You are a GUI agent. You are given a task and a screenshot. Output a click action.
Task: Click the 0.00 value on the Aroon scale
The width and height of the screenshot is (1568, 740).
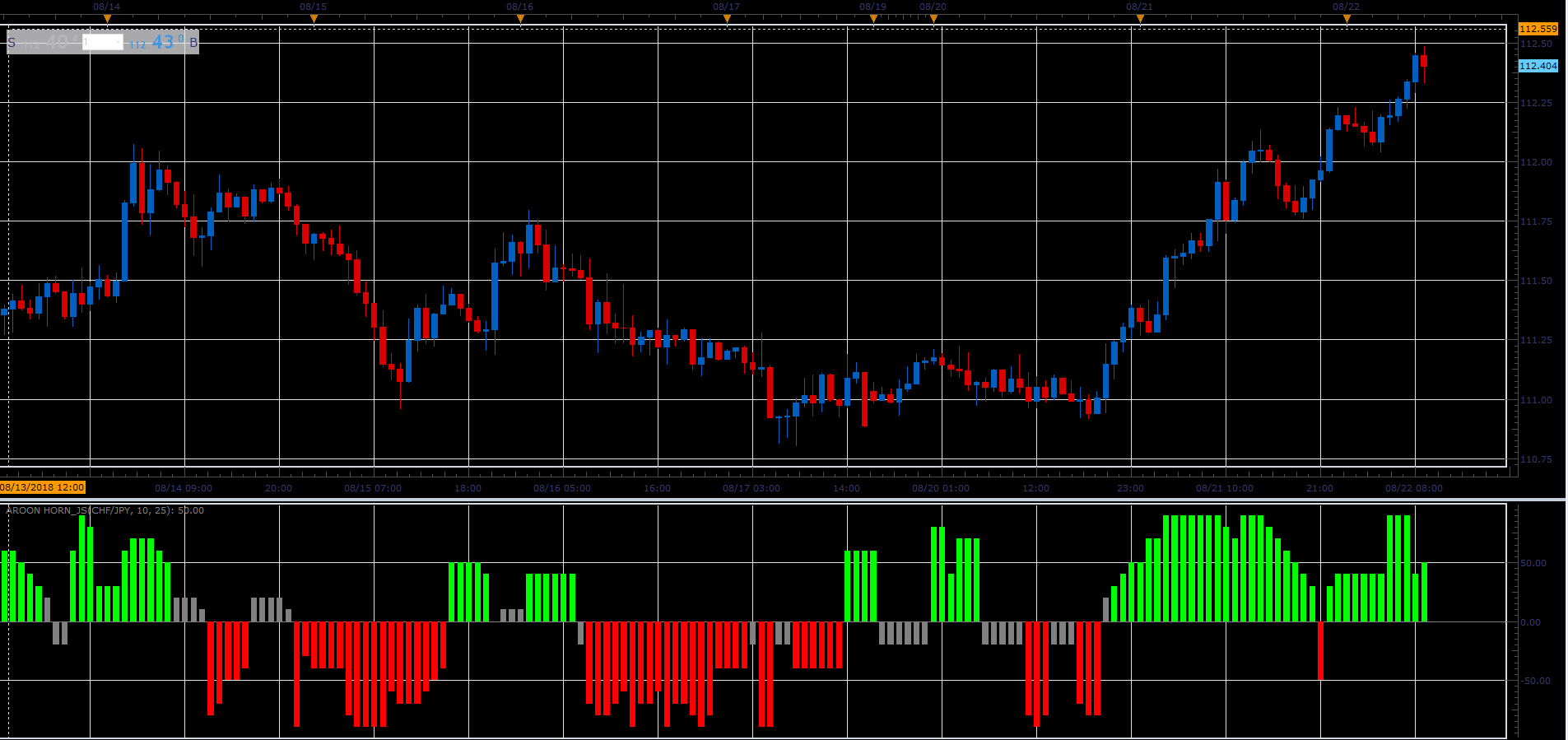point(1531,622)
